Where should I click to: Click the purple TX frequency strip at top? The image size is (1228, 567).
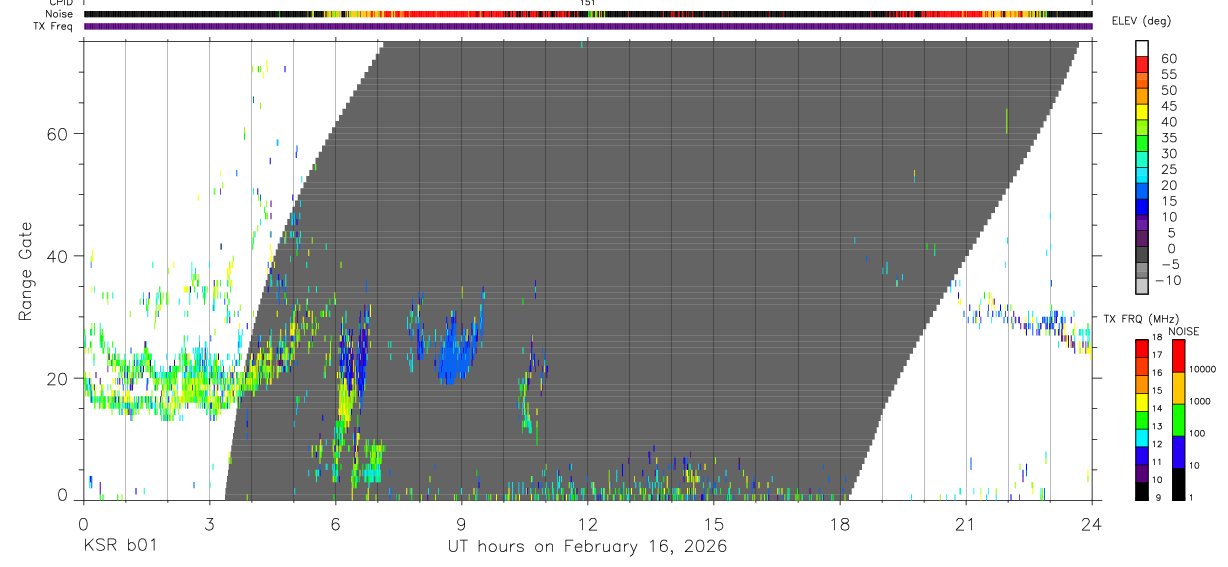pyautogui.click(x=587, y=26)
